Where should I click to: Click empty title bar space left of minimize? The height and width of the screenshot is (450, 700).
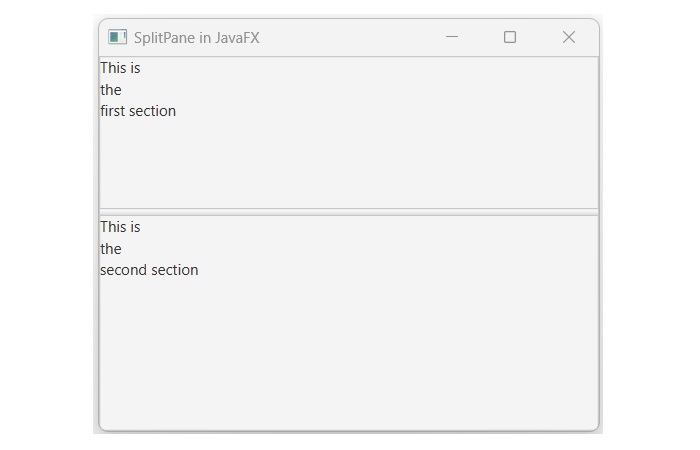pos(350,37)
